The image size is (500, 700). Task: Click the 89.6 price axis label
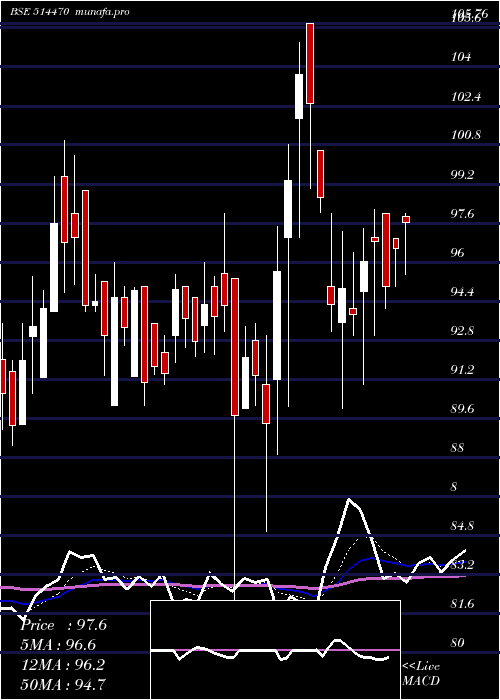(x=464, y=408)
